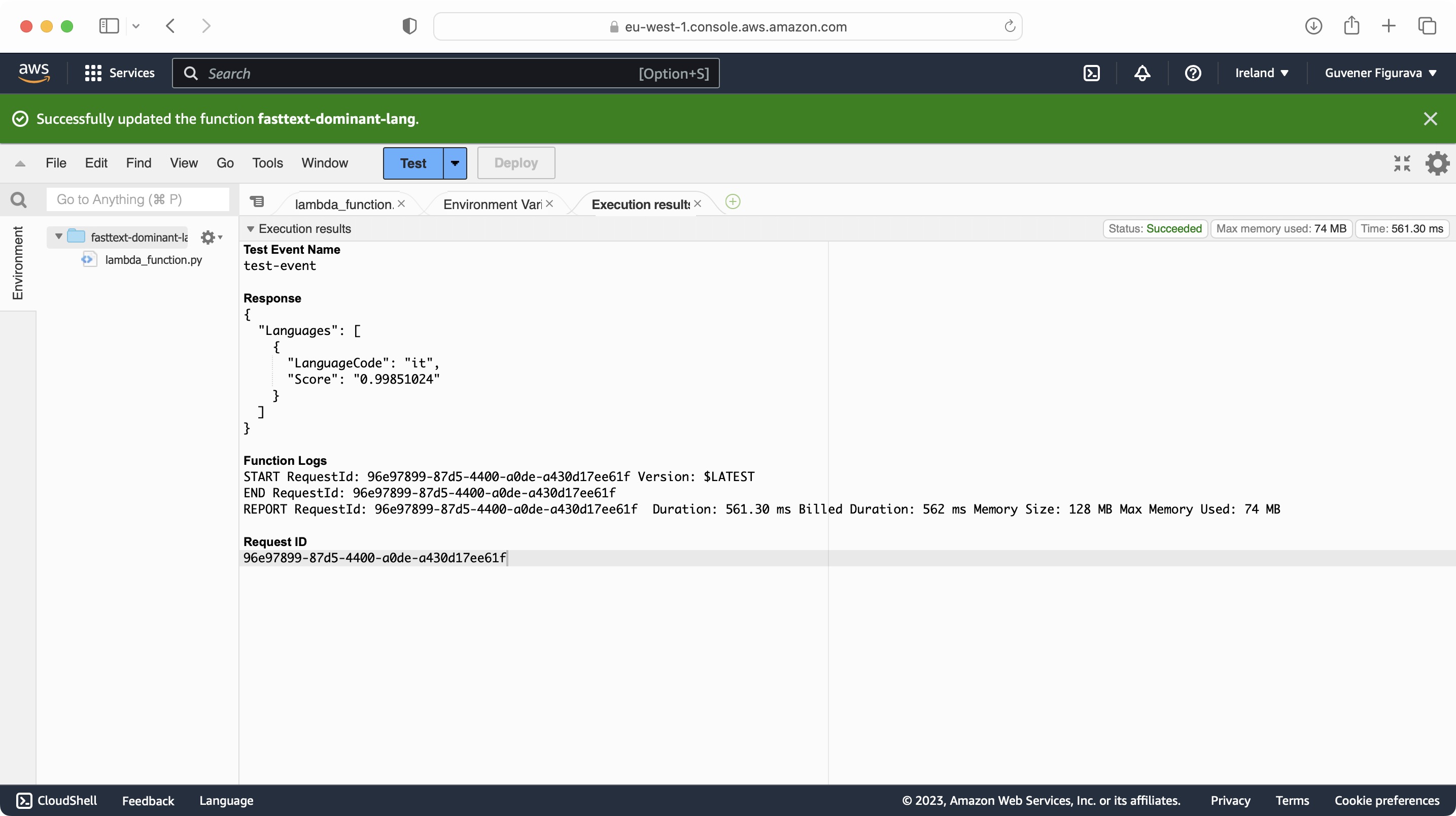Toggle the Environment side panel
Viewport: 1456px width, 816px height.
[18, 263]
